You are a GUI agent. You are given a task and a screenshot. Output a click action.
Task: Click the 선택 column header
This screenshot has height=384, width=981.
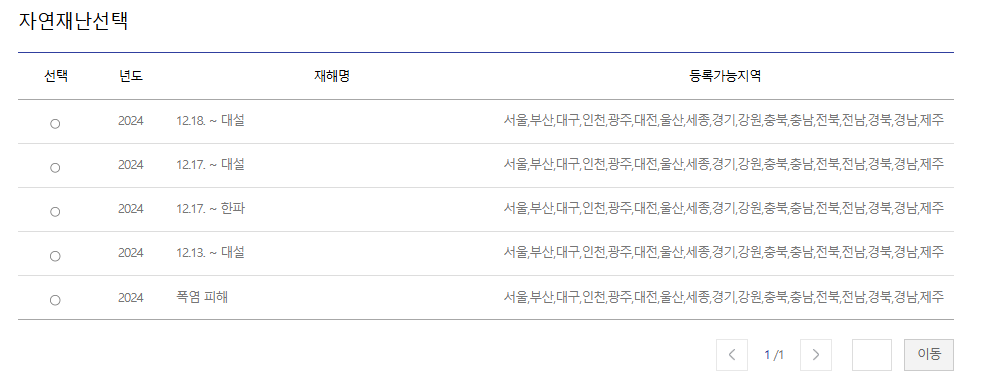coord(56,76)
